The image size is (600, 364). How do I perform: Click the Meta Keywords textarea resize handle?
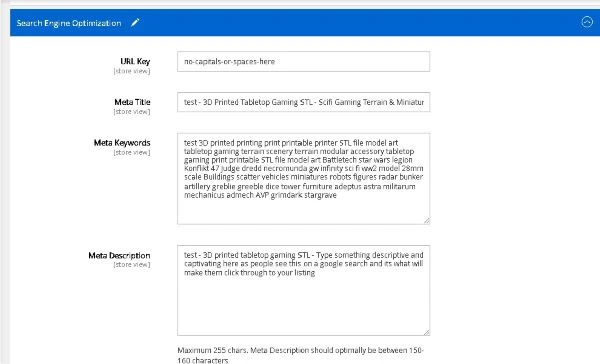point(427,221)
